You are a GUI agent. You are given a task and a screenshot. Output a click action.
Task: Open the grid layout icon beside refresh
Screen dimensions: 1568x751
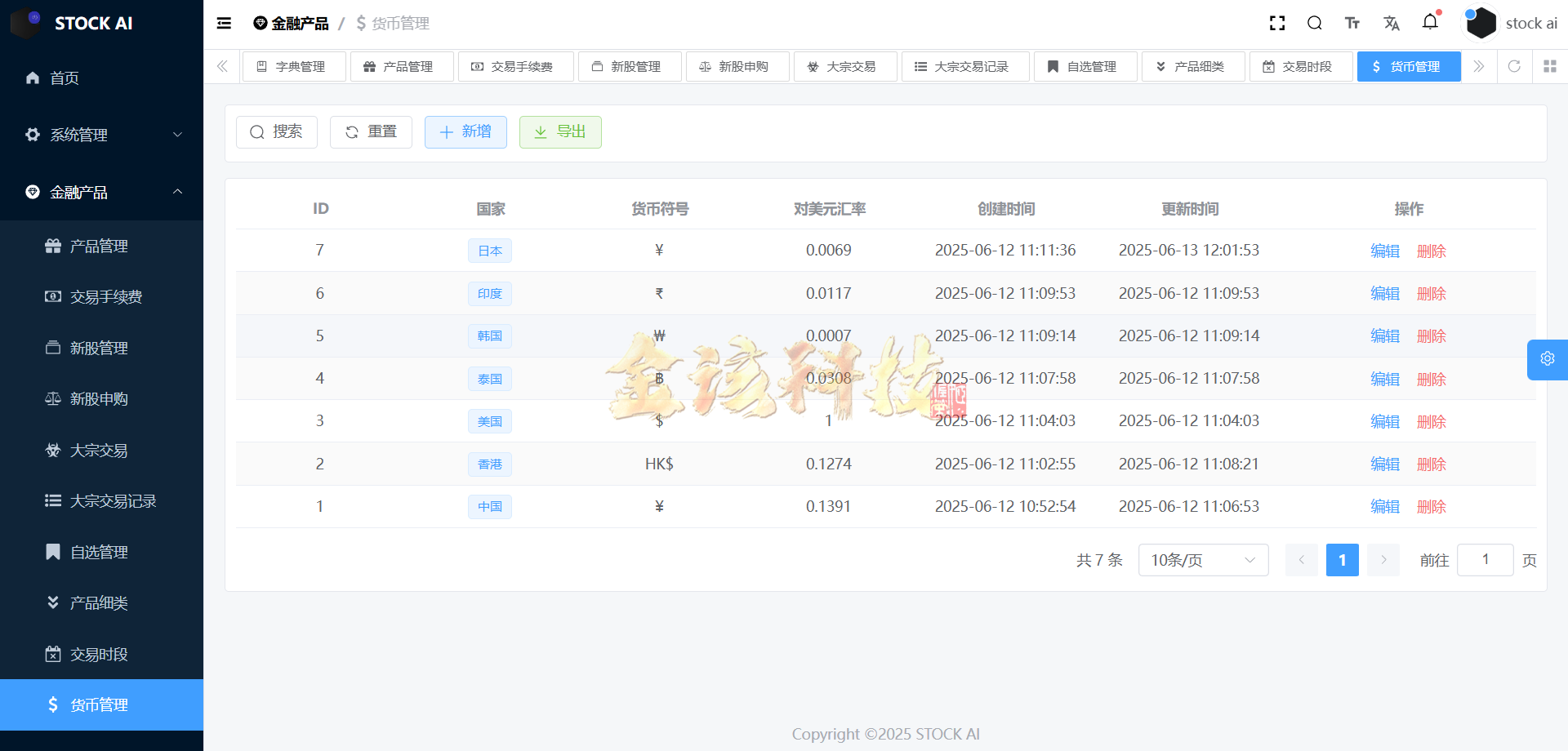pyautogui.click(x=1550, y=66)
